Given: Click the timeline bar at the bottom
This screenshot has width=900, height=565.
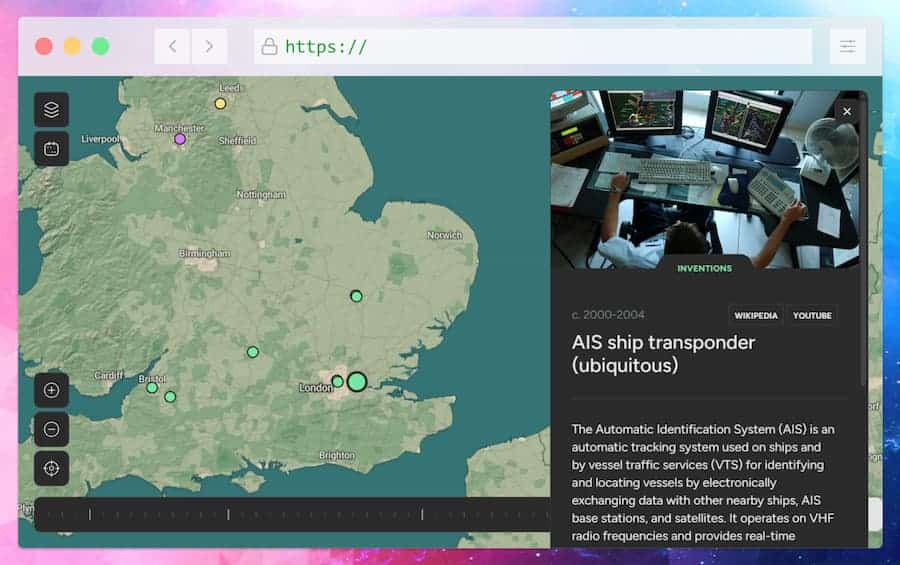Looking at the screenshot, I should 290,514.
